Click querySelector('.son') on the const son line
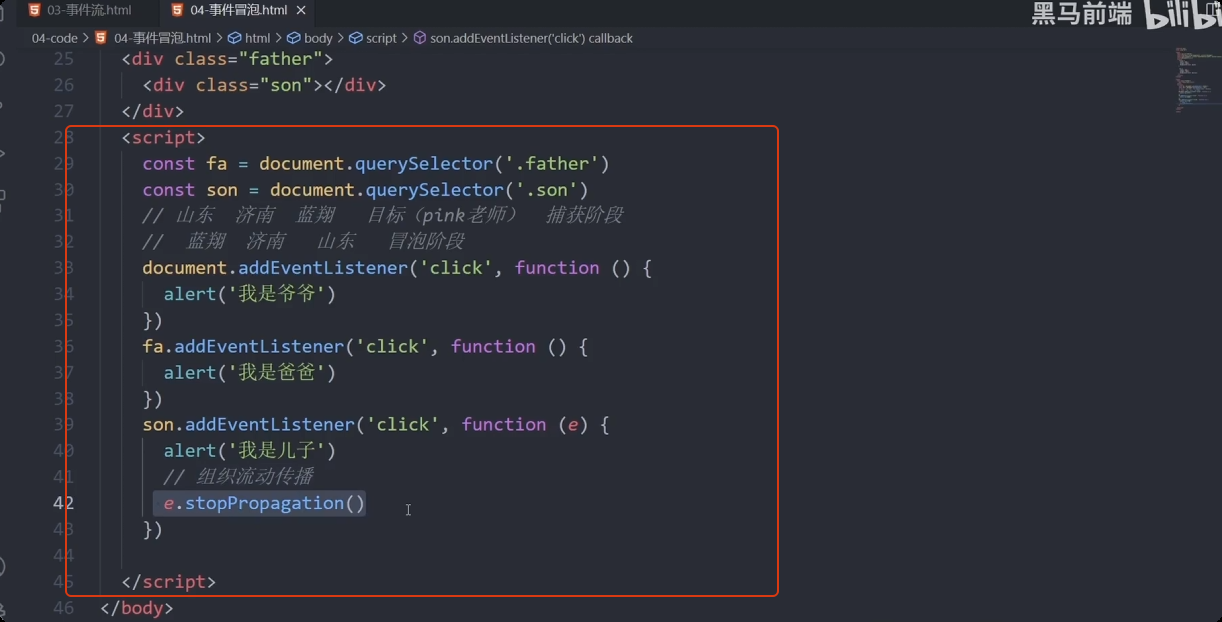The height and width of the screenshot is (622, 1222). (x=477, y=190)
